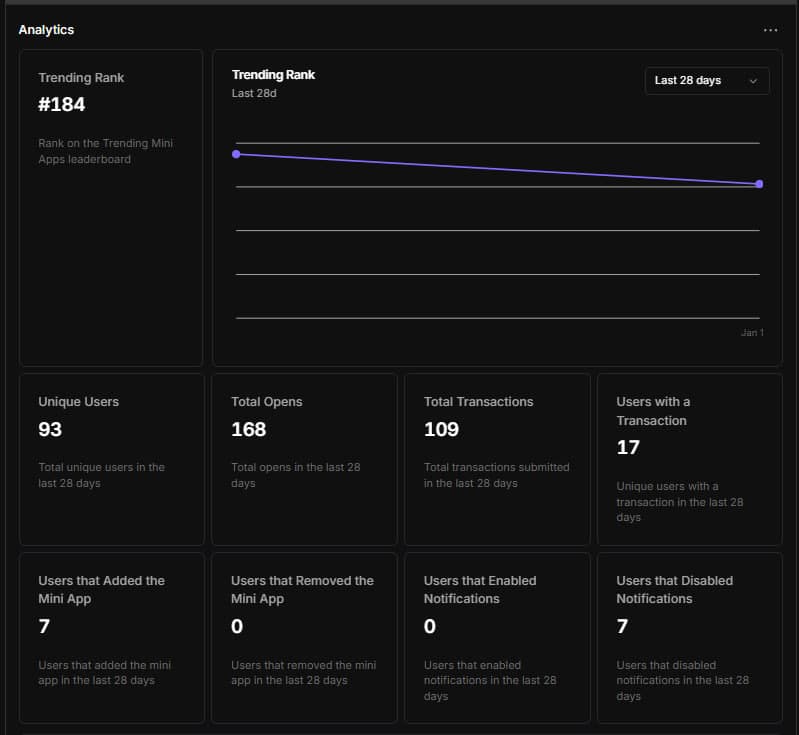
Task: Click the Users with a Transaction heading
Action: click(x=653, y=411)
